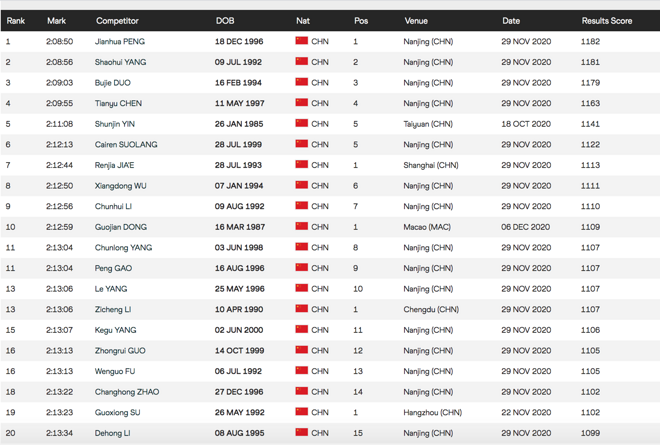This screenshot has width=660, height=445.
Task: Click competitor name Guoxiong SU
Action: tap(117, 412)
